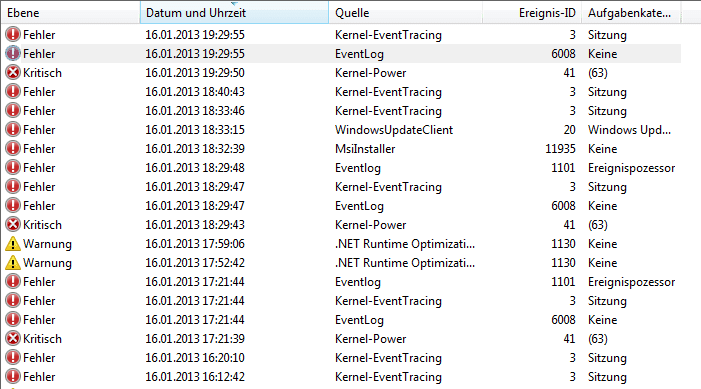Screen dimensions: 701x389
Task: Click the date 16.01.2013 18:29:43
Action: [x=195, y=224]
